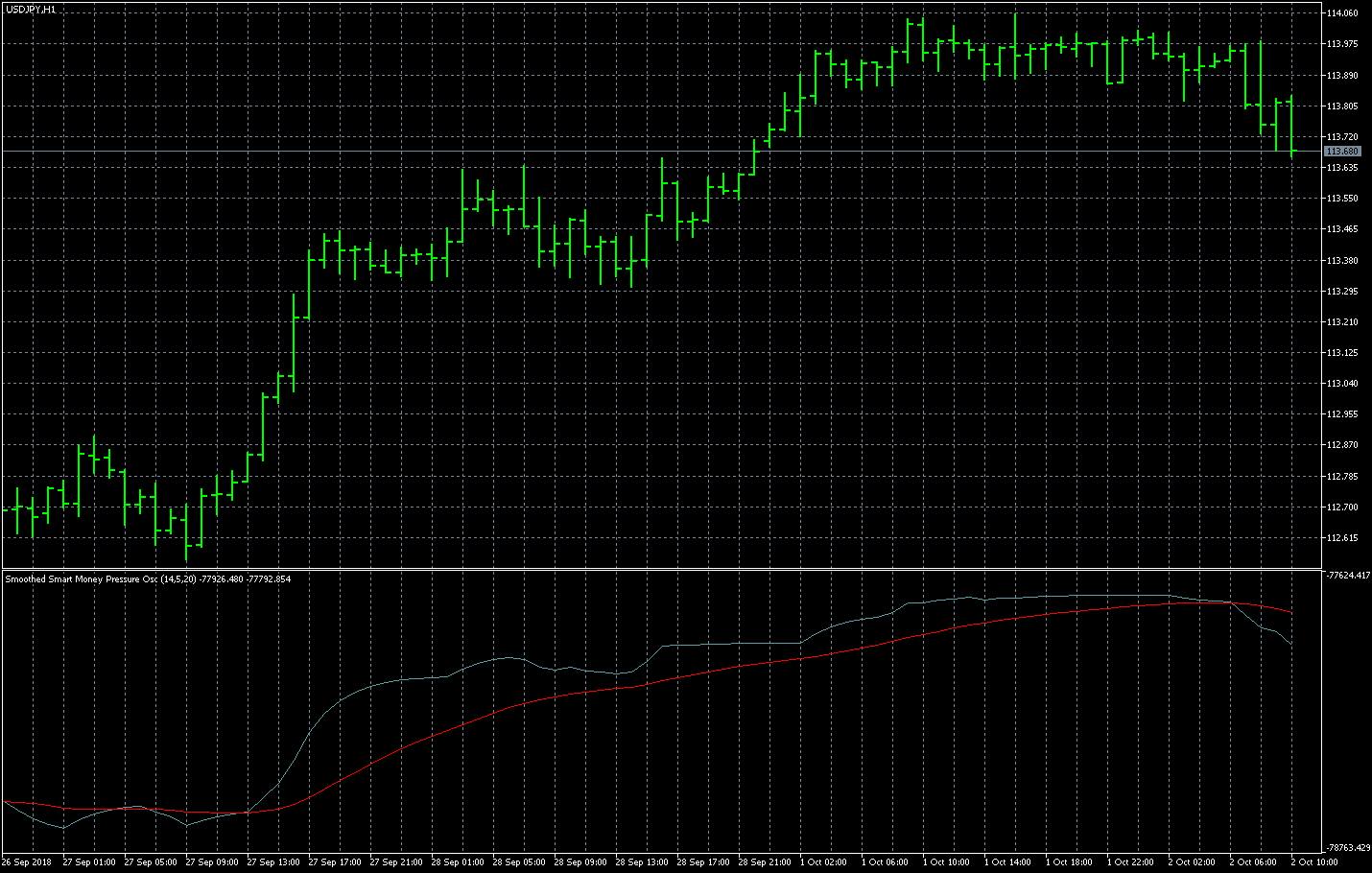Click the USDJPY,H1 chart symbol label

[30, 9]
